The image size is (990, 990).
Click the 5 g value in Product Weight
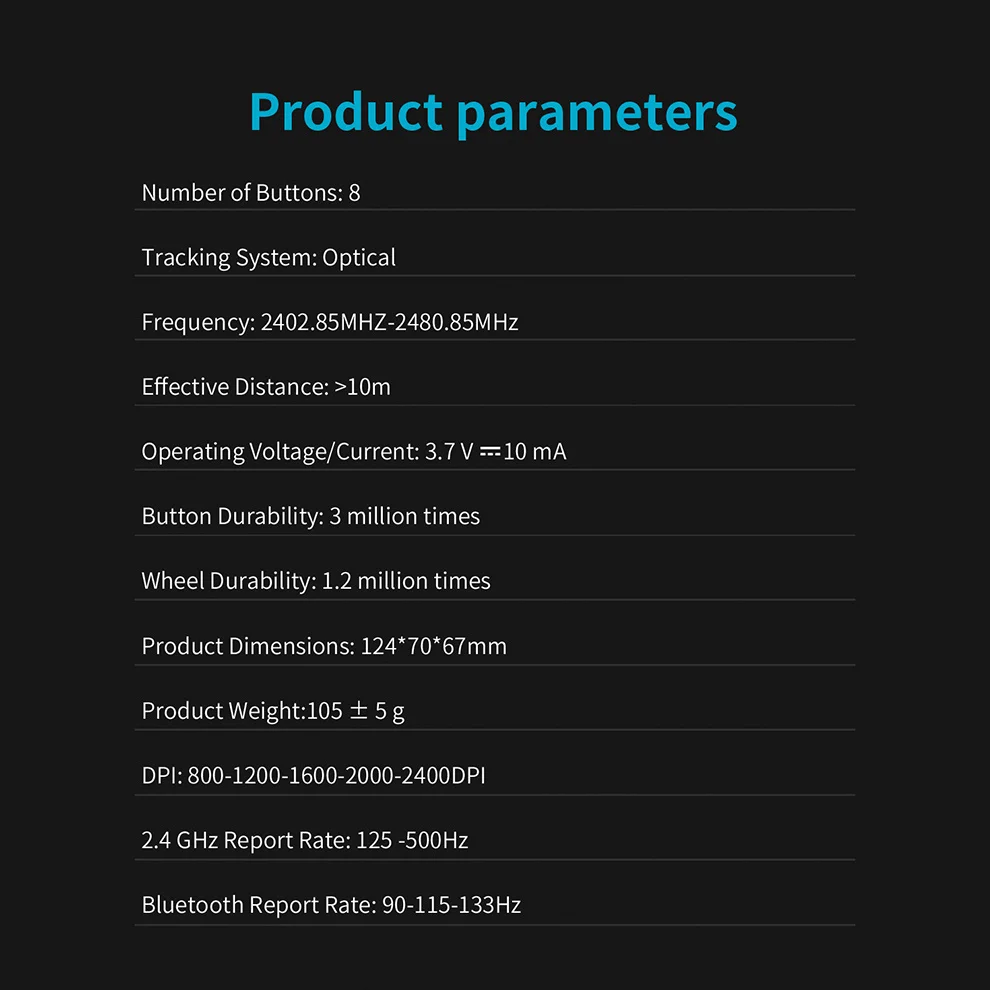pos(390,712)
